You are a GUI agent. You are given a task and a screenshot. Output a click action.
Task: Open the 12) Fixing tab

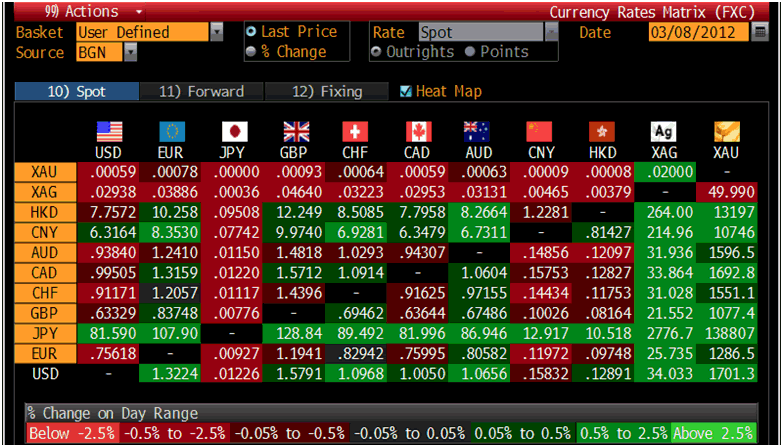point(327,92)
